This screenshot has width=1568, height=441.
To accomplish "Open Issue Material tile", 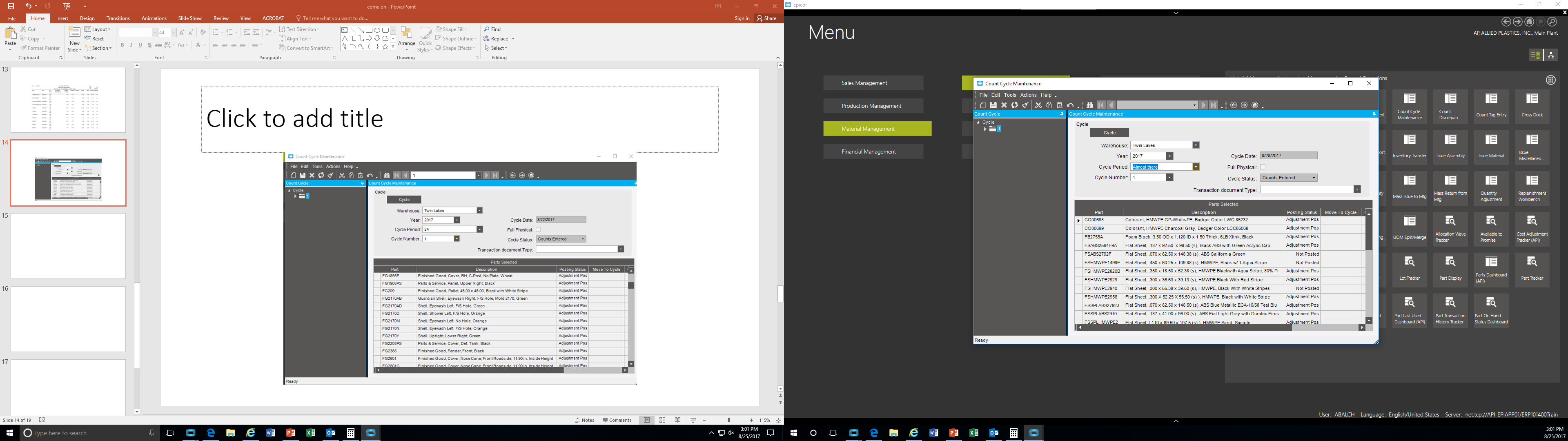I will point(1491,147).
